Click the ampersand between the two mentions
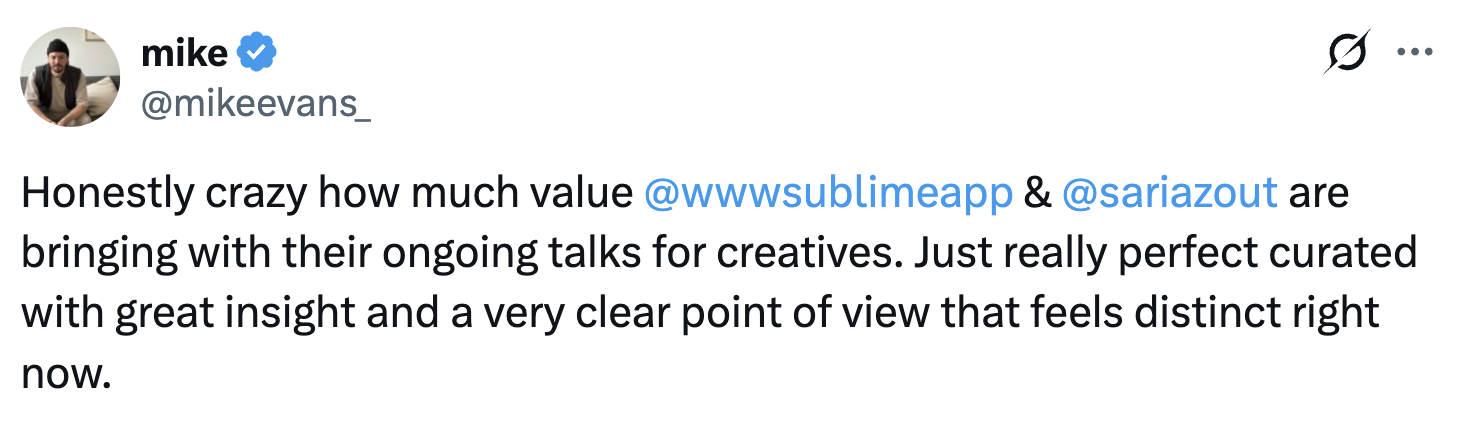The width and height of the screenshot is (1462, 434). [x=1037, y=193]
